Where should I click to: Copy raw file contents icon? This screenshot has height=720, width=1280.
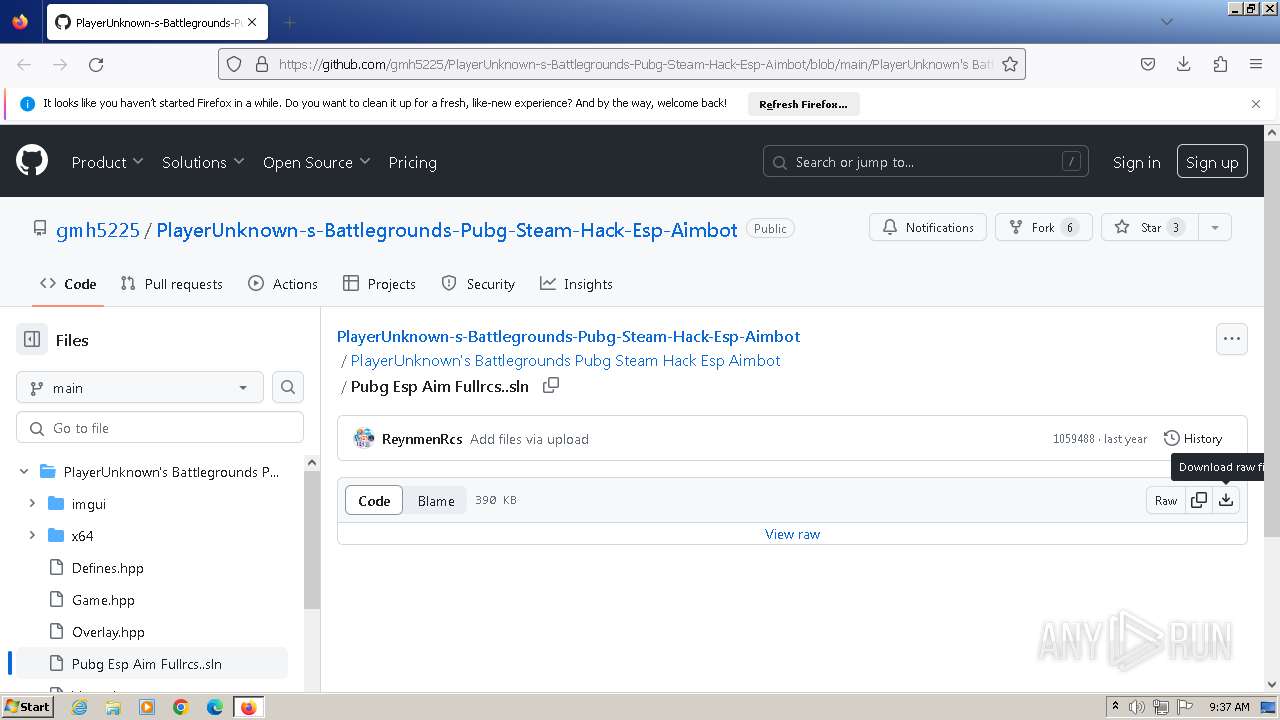click(1199, 501)
